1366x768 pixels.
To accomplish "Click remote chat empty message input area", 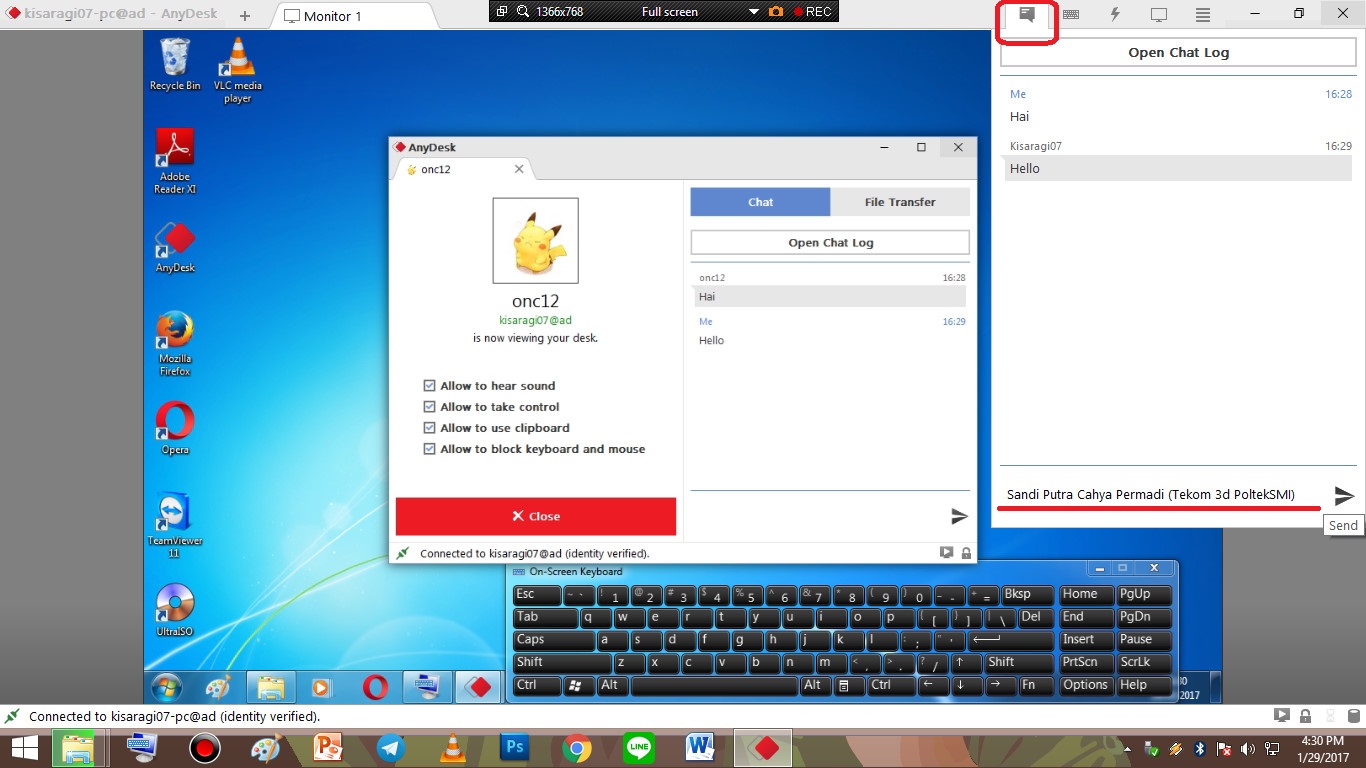I will (817, 516).
